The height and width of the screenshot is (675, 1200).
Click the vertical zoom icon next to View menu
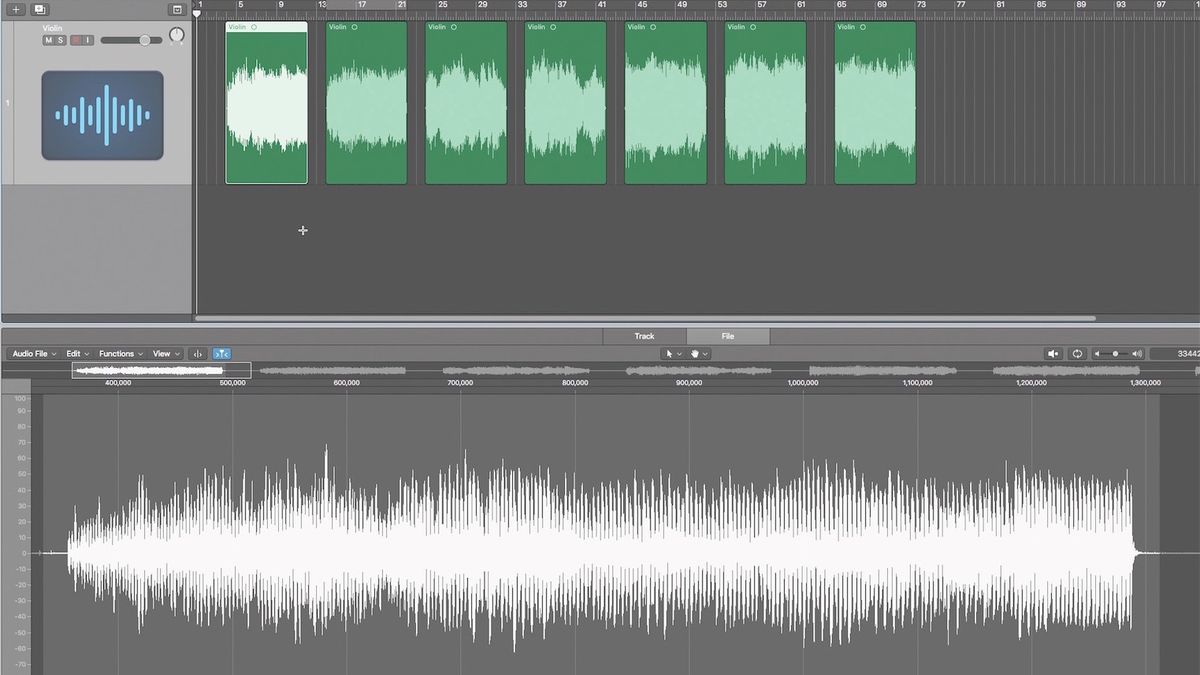pyautogui.click(x=198, y=353)
